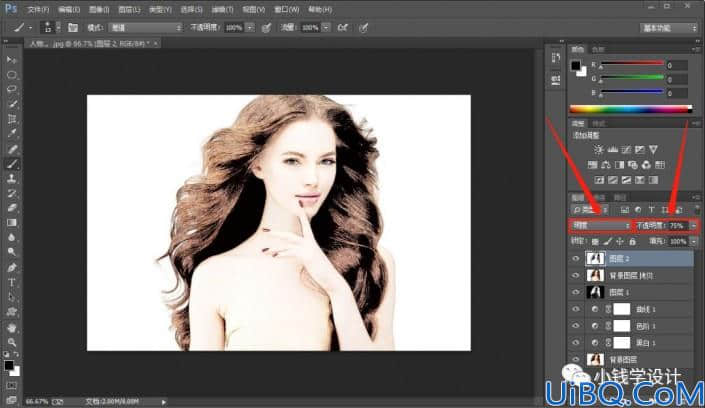Close the document tab
Viewport: 705px width, 408px height.
pos(156,44)
